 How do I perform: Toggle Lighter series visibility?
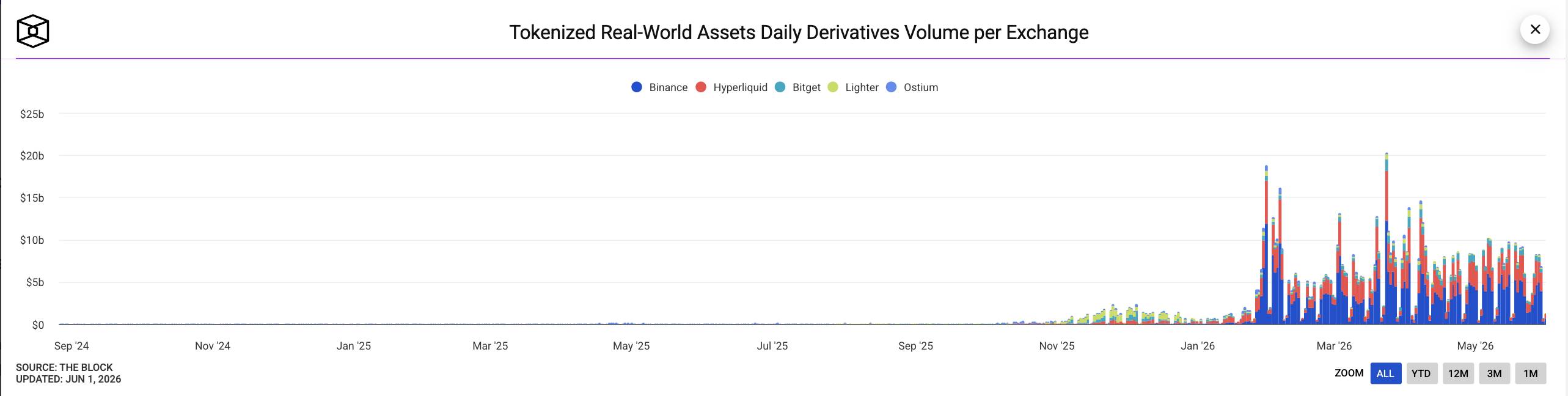853,87
